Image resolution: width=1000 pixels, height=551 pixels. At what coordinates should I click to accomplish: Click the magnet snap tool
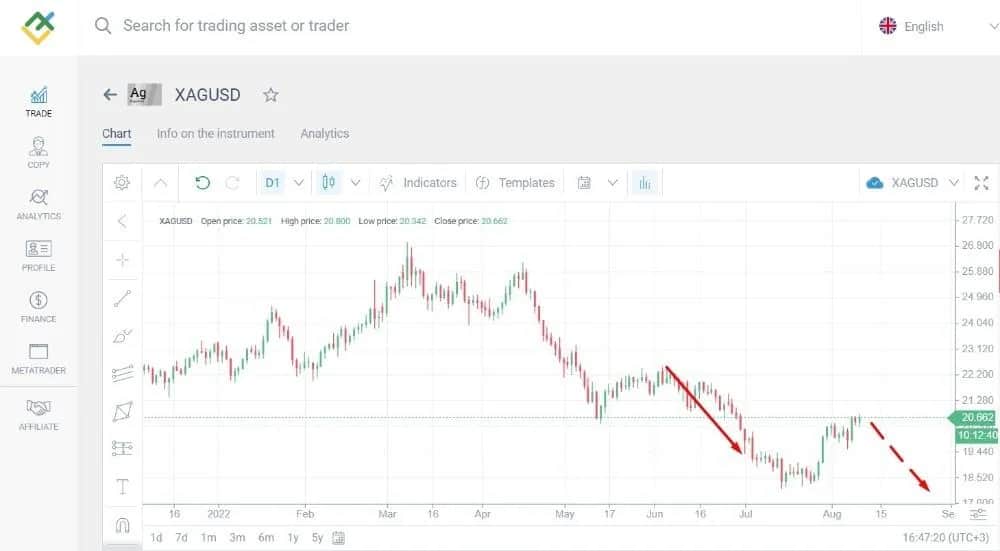click(123, 524)
